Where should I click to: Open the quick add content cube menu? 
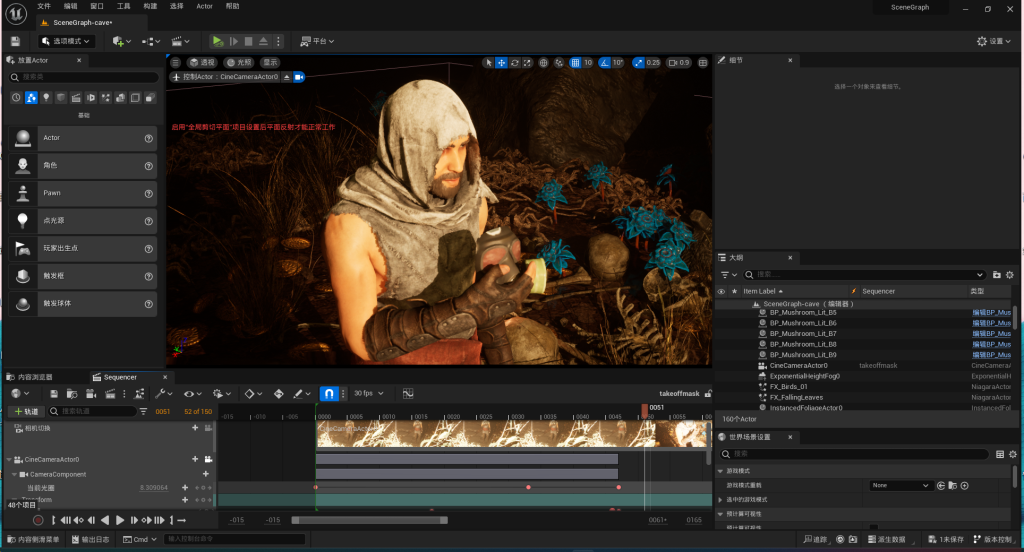click(121, 41)
